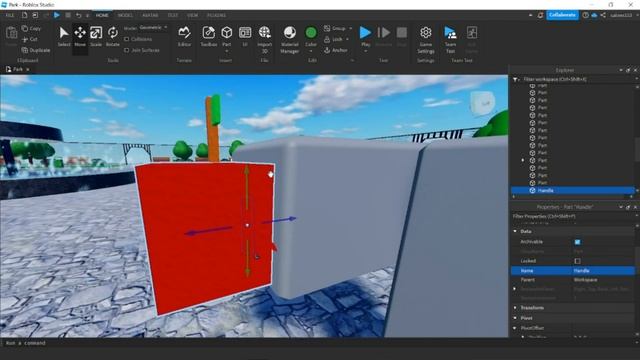Click the Copy button

click(x=31, y=29)
